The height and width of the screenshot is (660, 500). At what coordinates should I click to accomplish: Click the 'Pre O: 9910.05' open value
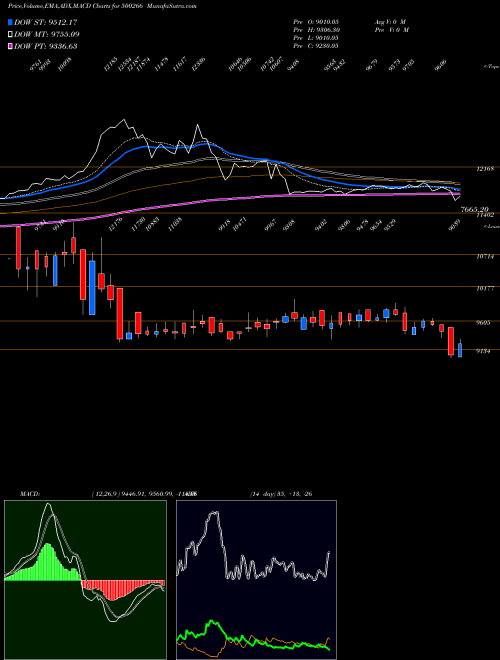pyautogui.click(x=316, y=21)
